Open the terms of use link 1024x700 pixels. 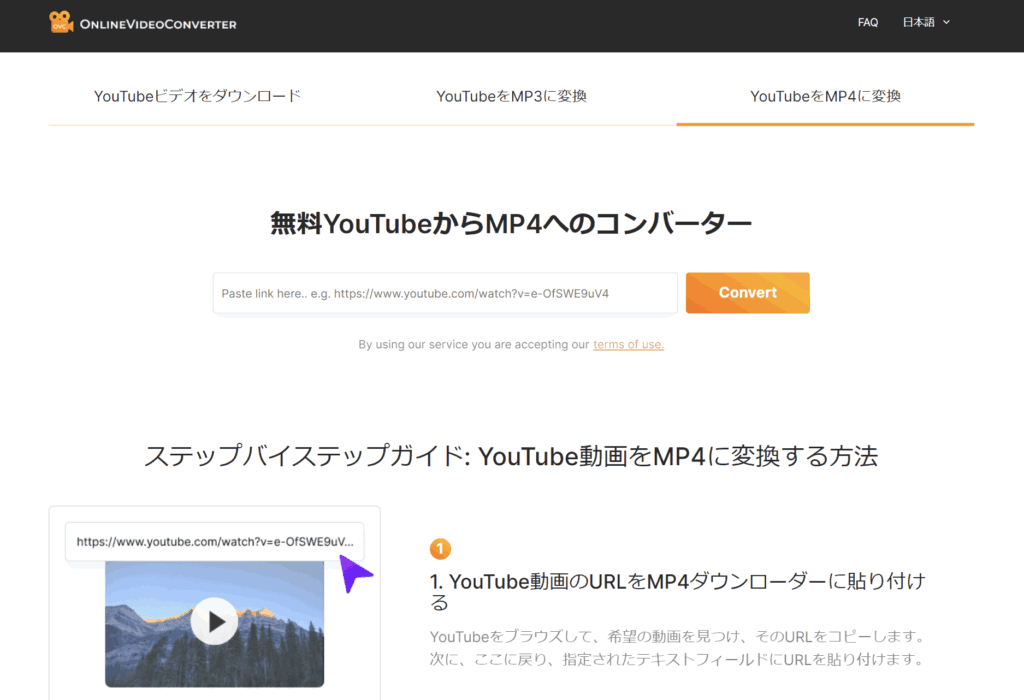[x=628, y=344]
